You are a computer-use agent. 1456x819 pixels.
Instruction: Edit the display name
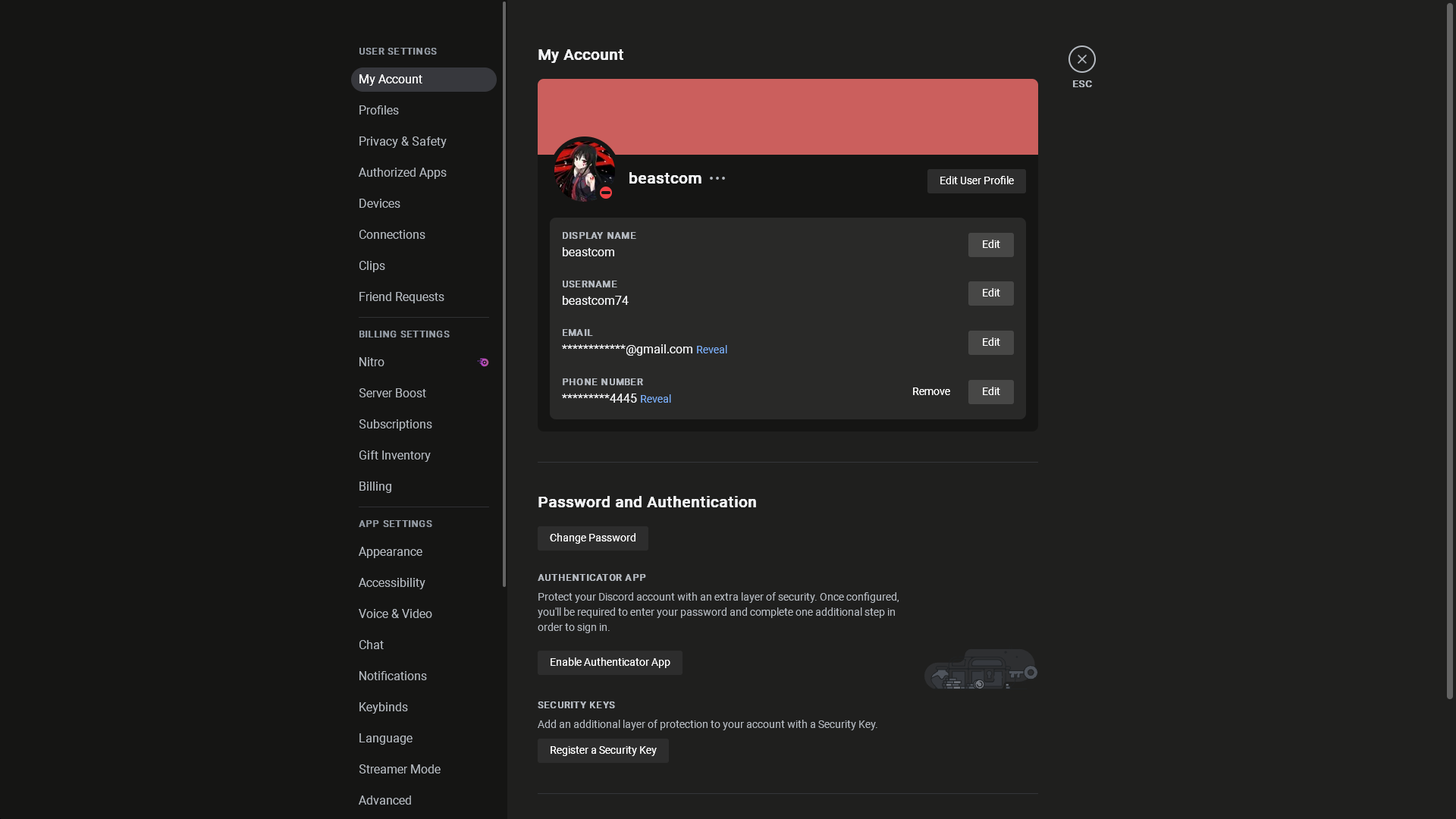click(990, 245)
